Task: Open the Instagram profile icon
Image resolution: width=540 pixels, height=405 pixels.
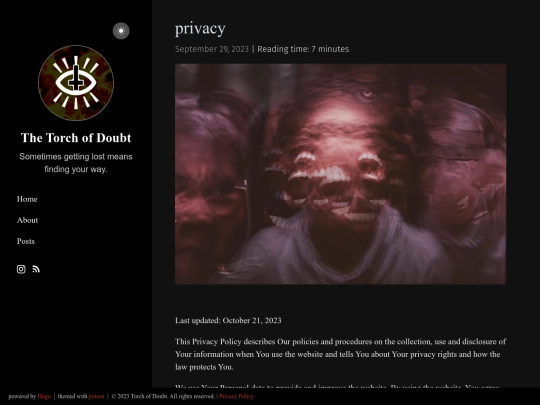Action: pos(21,269)
